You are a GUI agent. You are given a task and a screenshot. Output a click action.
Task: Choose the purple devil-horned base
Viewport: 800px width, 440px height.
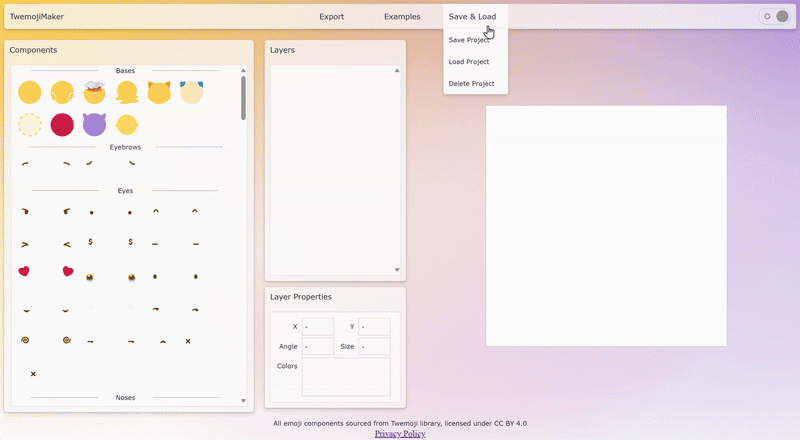pyautogui.click(x=94, y=125)
